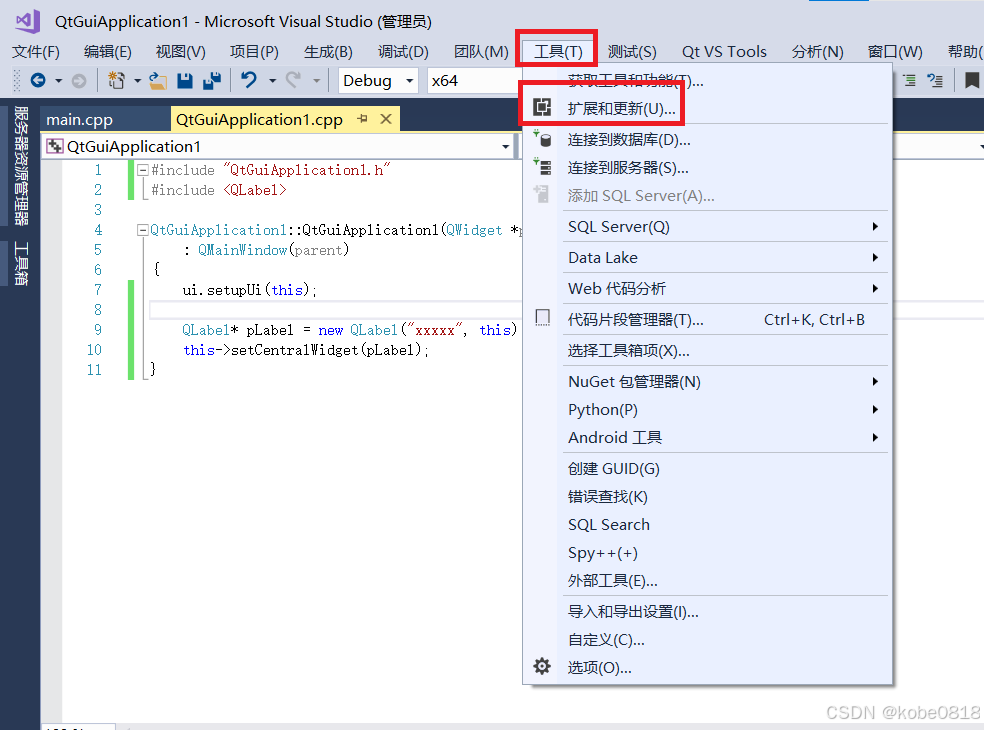
Task: Click the New Project toolbar icon
Action: click(116, 80)
